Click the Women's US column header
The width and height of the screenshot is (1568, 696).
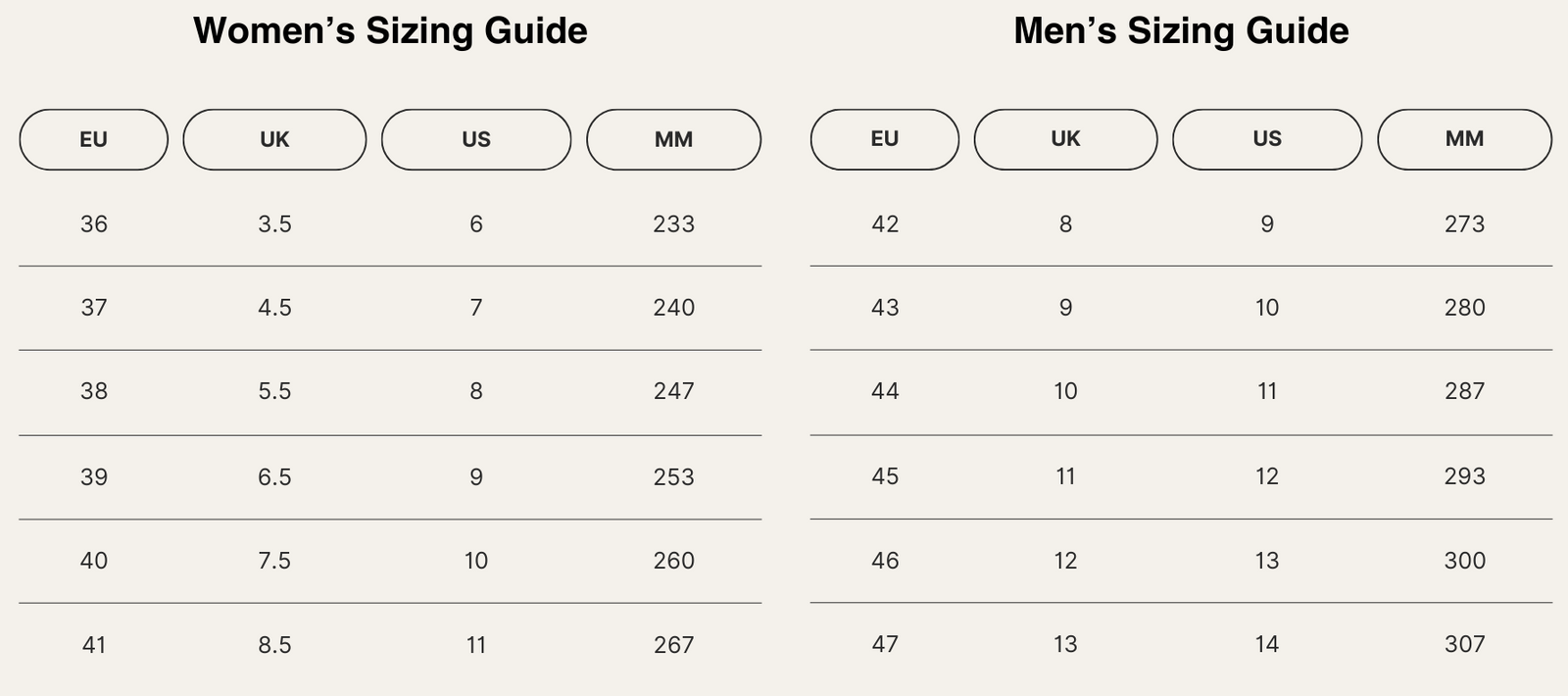(x=476, y=139)
